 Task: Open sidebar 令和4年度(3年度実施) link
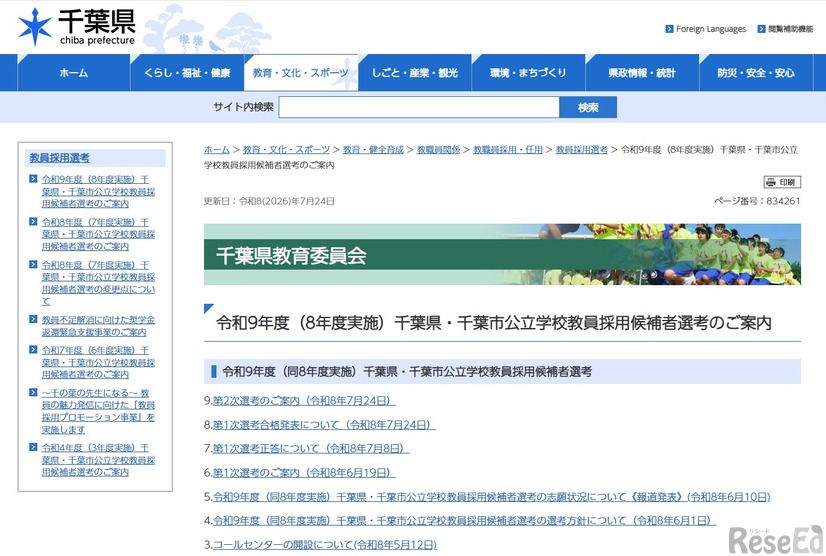click(98, 460)
